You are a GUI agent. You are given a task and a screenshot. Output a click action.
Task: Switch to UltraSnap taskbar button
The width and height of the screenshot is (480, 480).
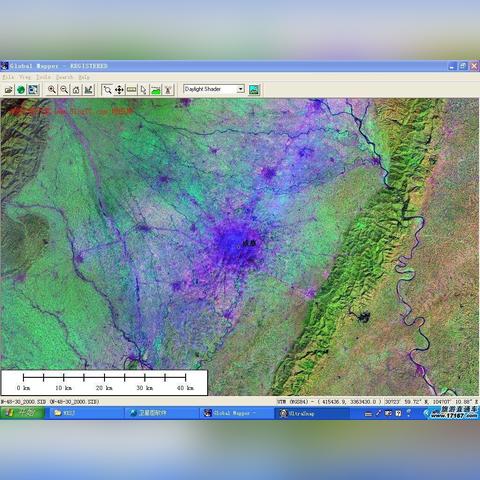tap(313, 413)
